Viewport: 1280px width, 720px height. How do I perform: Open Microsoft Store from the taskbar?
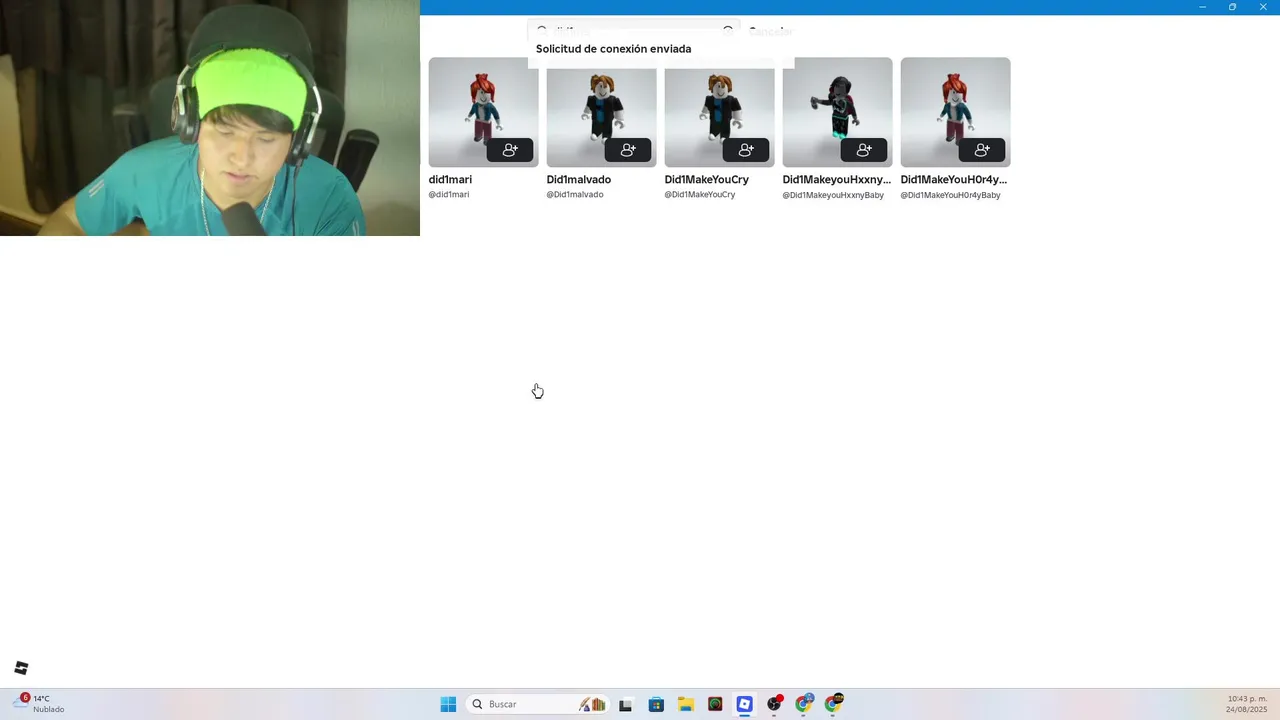pos(656,704)
